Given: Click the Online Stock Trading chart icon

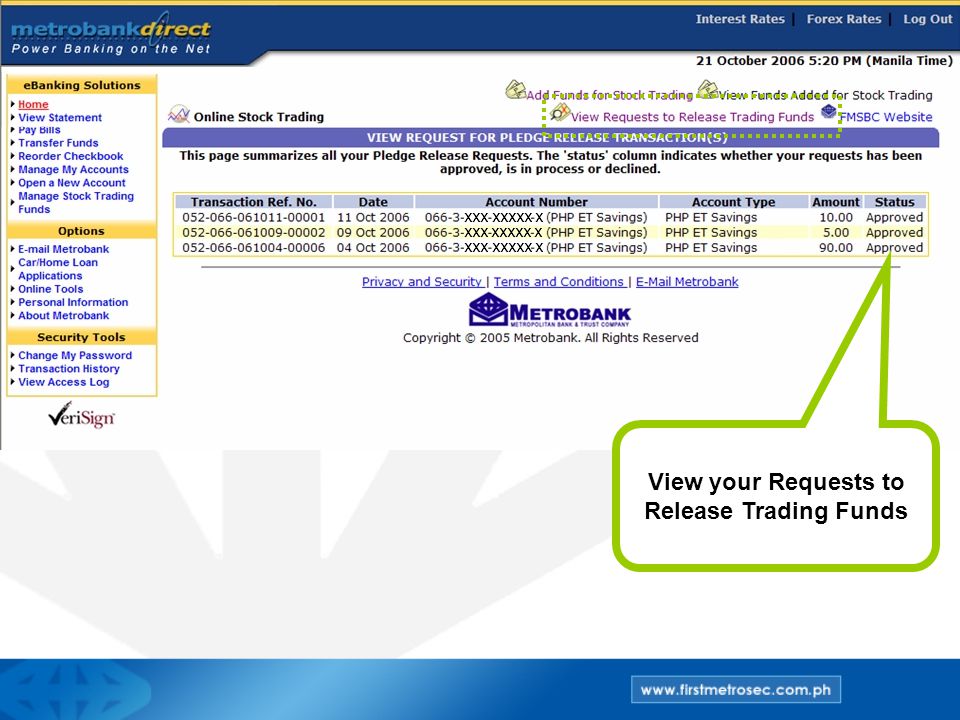Looking at the screenshot, I should pos(179,114).
